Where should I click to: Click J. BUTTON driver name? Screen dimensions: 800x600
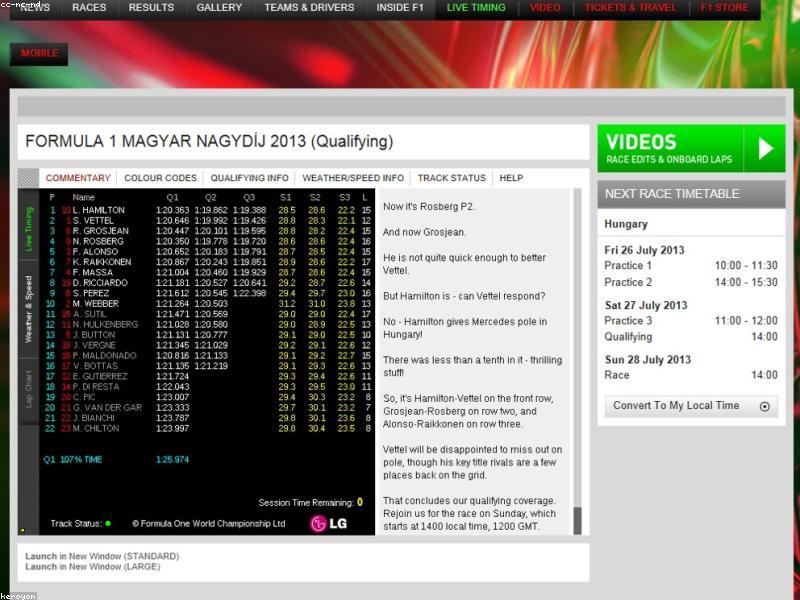(x=93, y=335)
